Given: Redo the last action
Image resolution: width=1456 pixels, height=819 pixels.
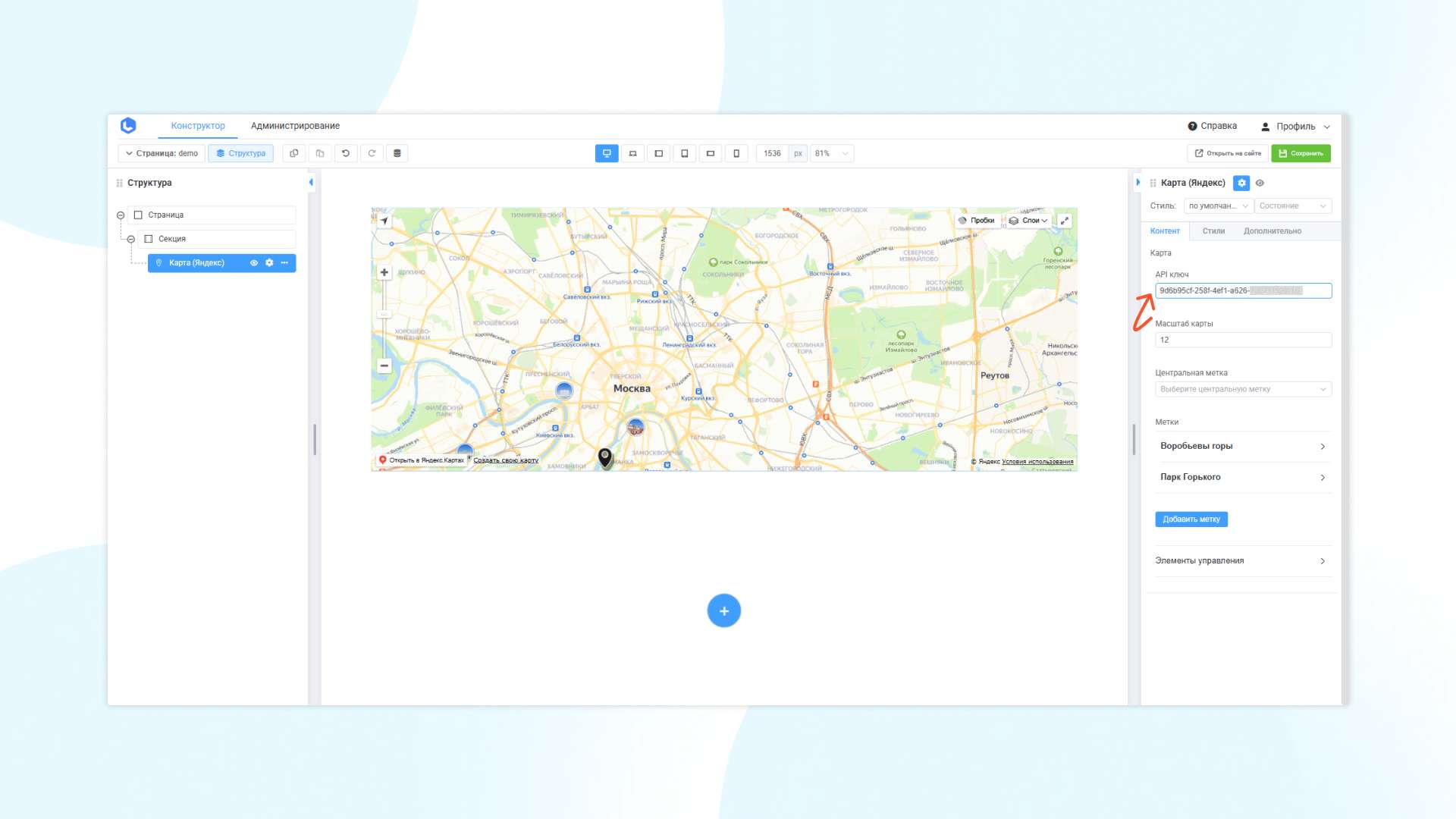Looking at the screenshot, I should (372, 153).
